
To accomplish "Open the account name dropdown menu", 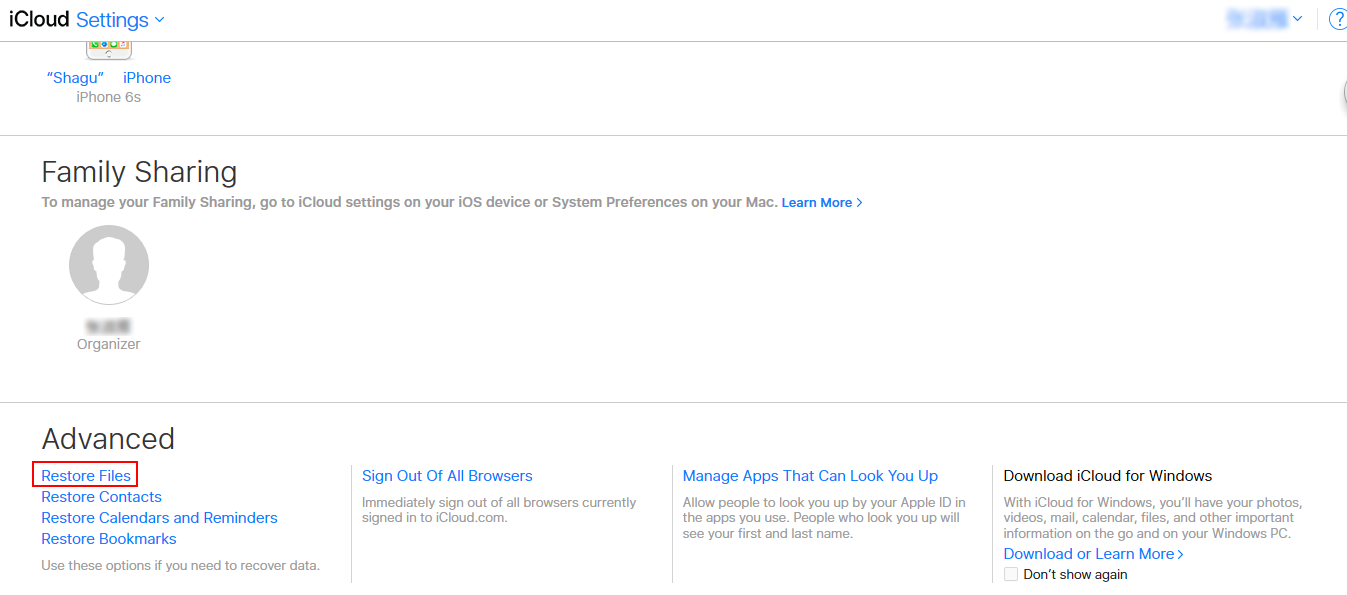I will click(x=1264, y=19).
